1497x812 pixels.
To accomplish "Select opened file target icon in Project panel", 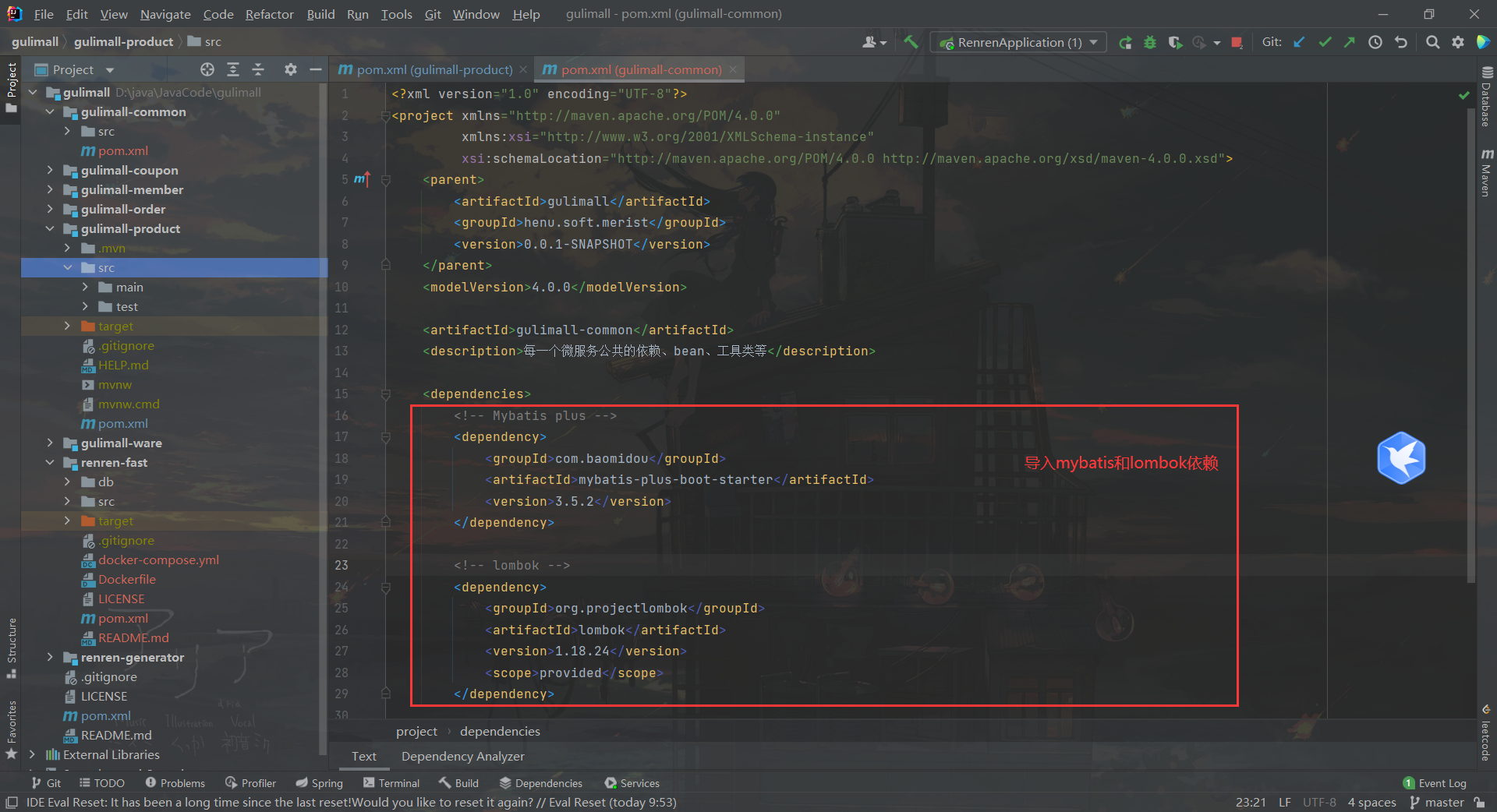I will tap(207, 69).
